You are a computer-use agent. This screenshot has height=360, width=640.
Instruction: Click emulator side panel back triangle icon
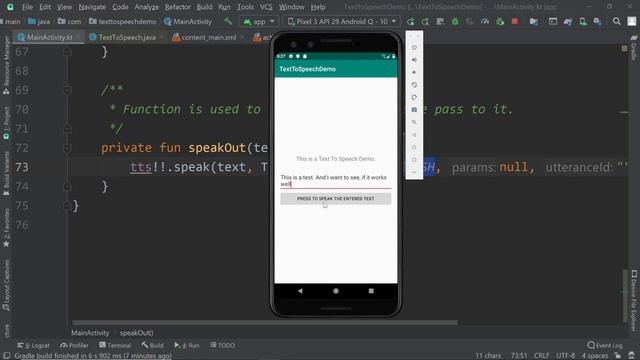click(x=414, y=135)
